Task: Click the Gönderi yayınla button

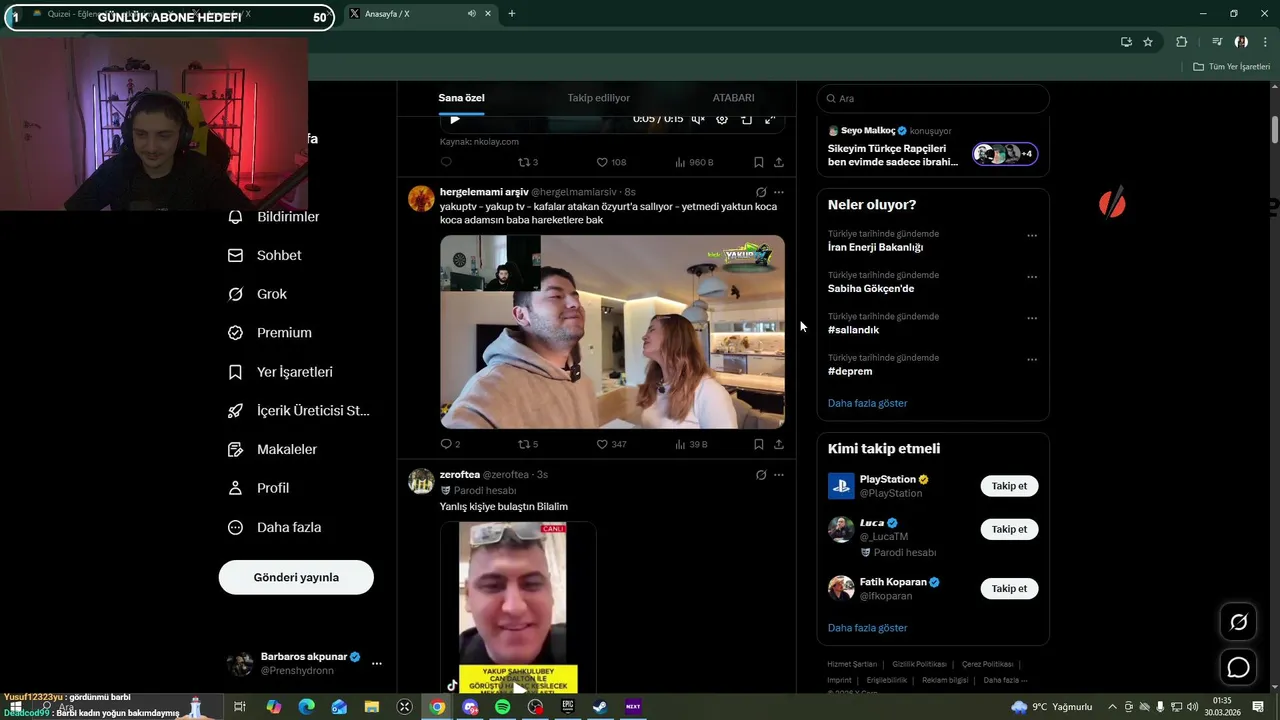Action: click(296, 577)
